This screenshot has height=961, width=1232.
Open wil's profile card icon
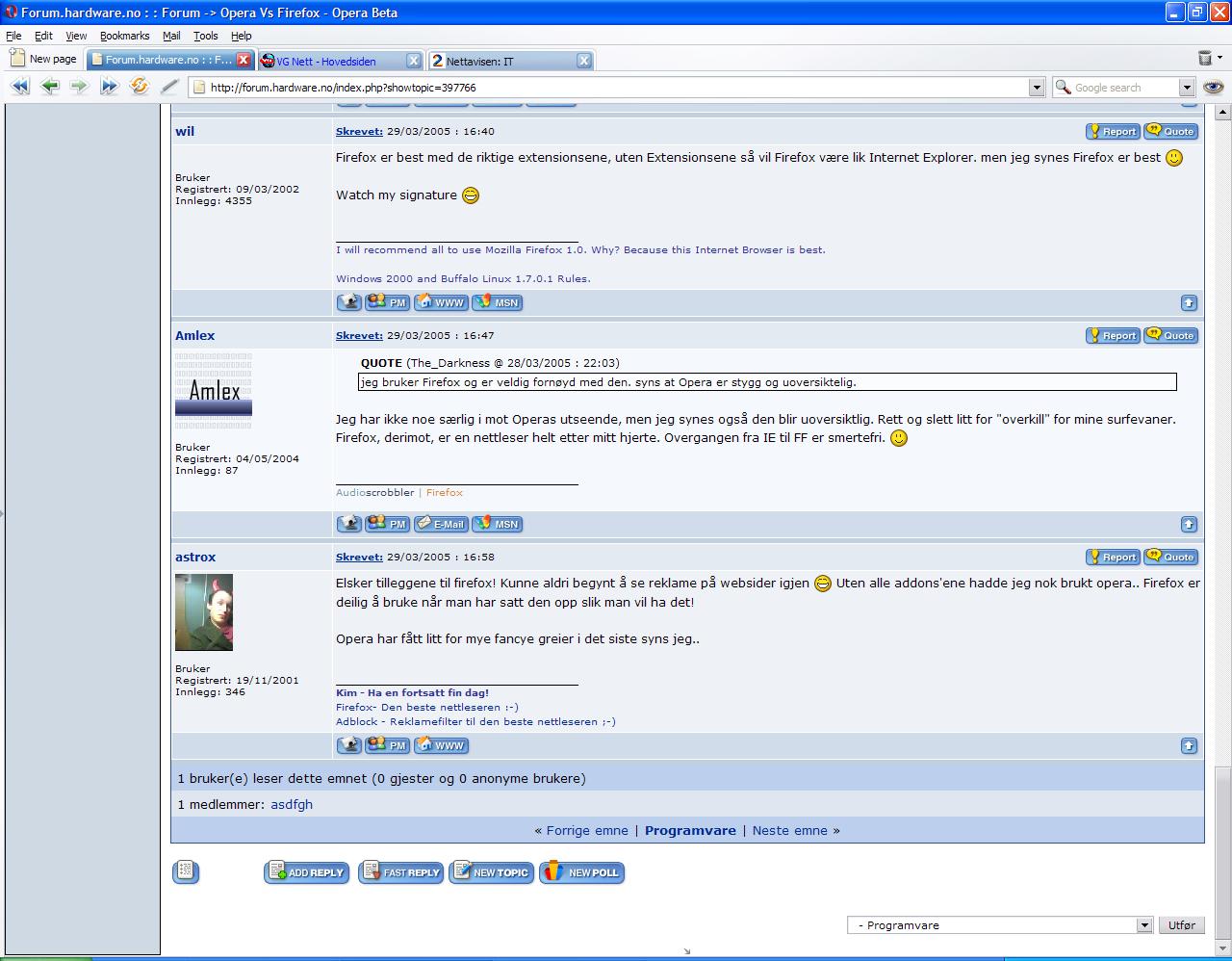point(349,302)
